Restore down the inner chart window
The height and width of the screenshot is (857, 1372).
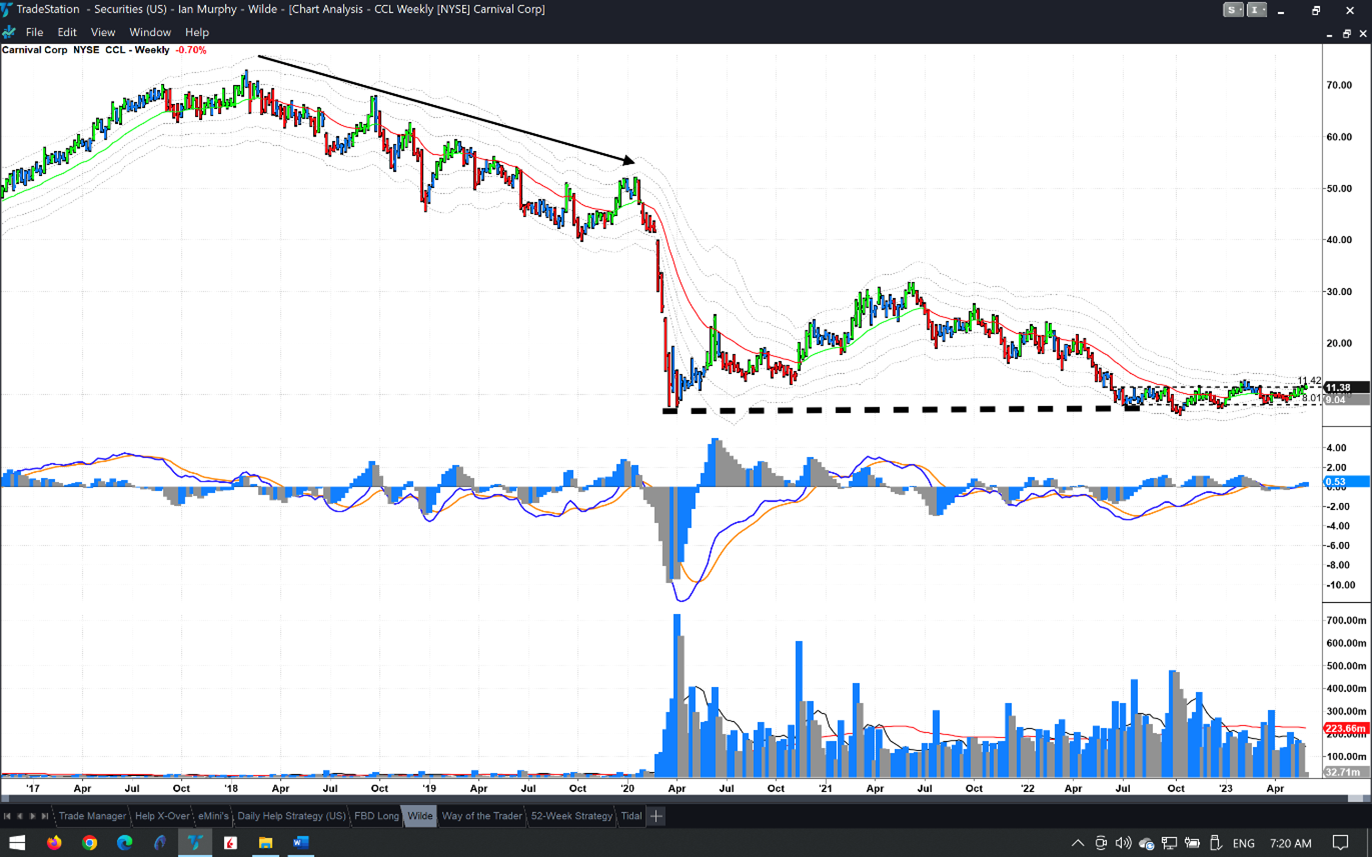(1346, 33)
